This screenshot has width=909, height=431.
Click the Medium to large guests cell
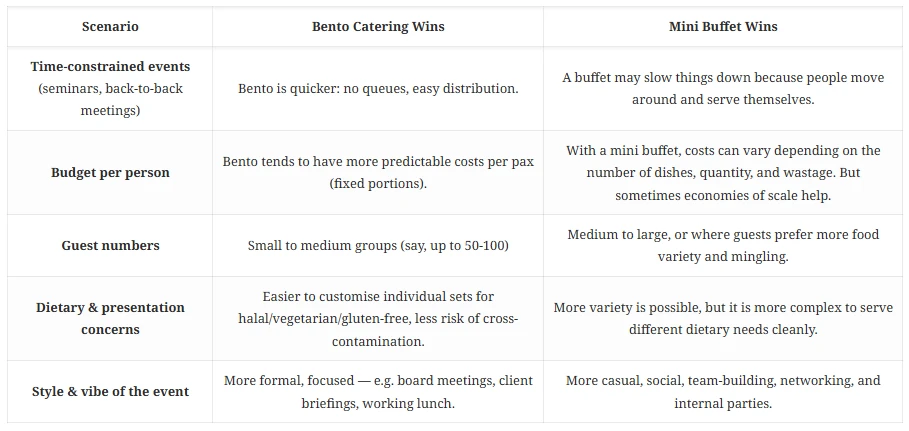pos(722,245)
